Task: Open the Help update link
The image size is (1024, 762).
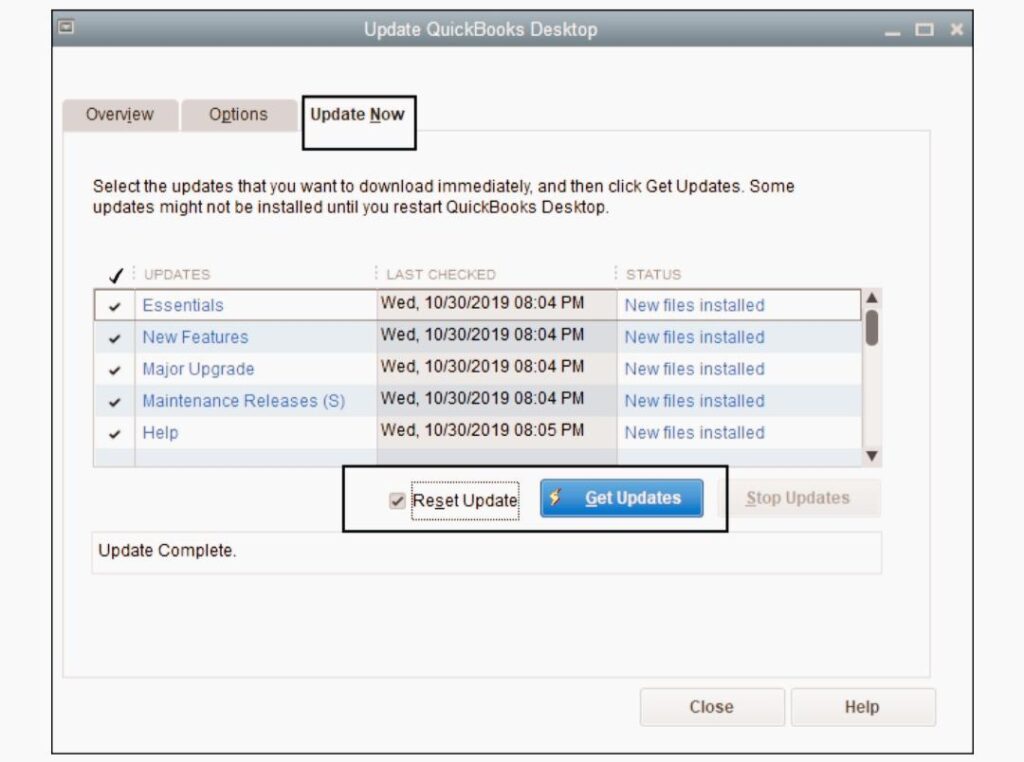Action: click(x=160, y=432)
